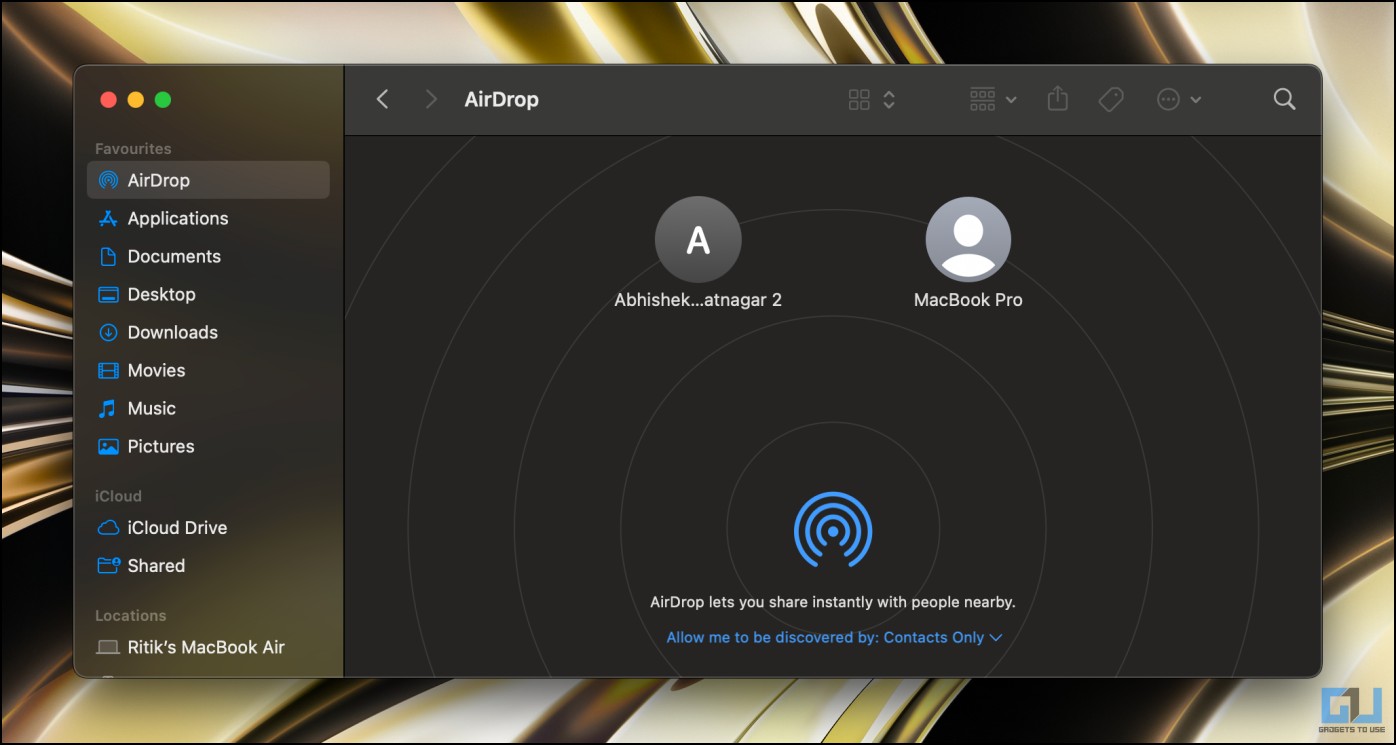Go forward with the right arrow
Image resolution: width=1396 pixels, height=745 pixels.
(431, 99)
